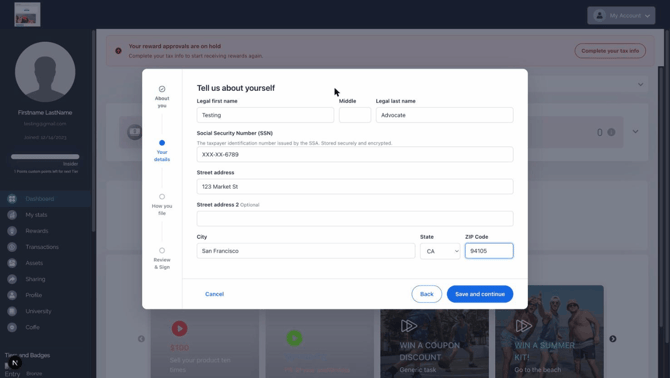
Task: Open the University sidebar icon
Action: click(12, 311)
